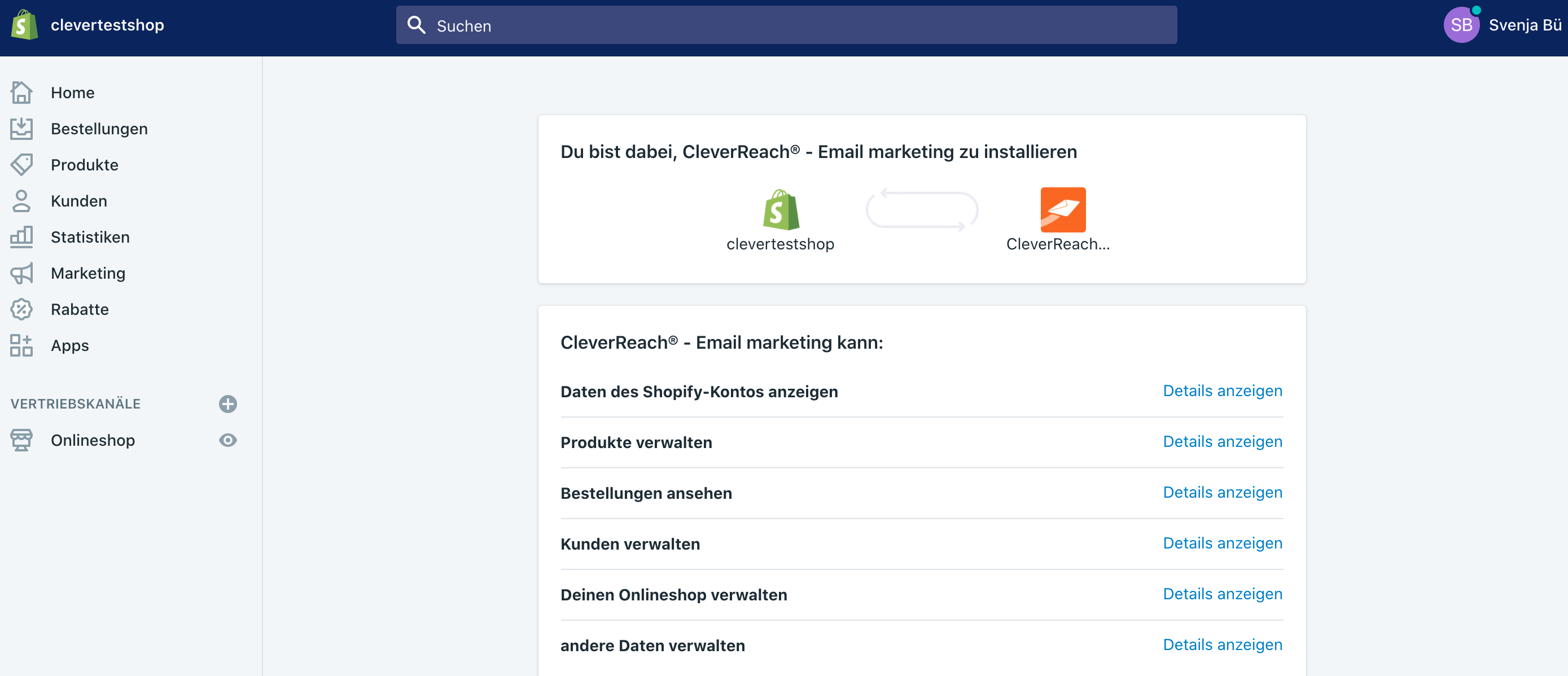The height and width of the screenshot is (676, 1568).
Task: Open Marketing in sidebar
Action: point(88,273)
